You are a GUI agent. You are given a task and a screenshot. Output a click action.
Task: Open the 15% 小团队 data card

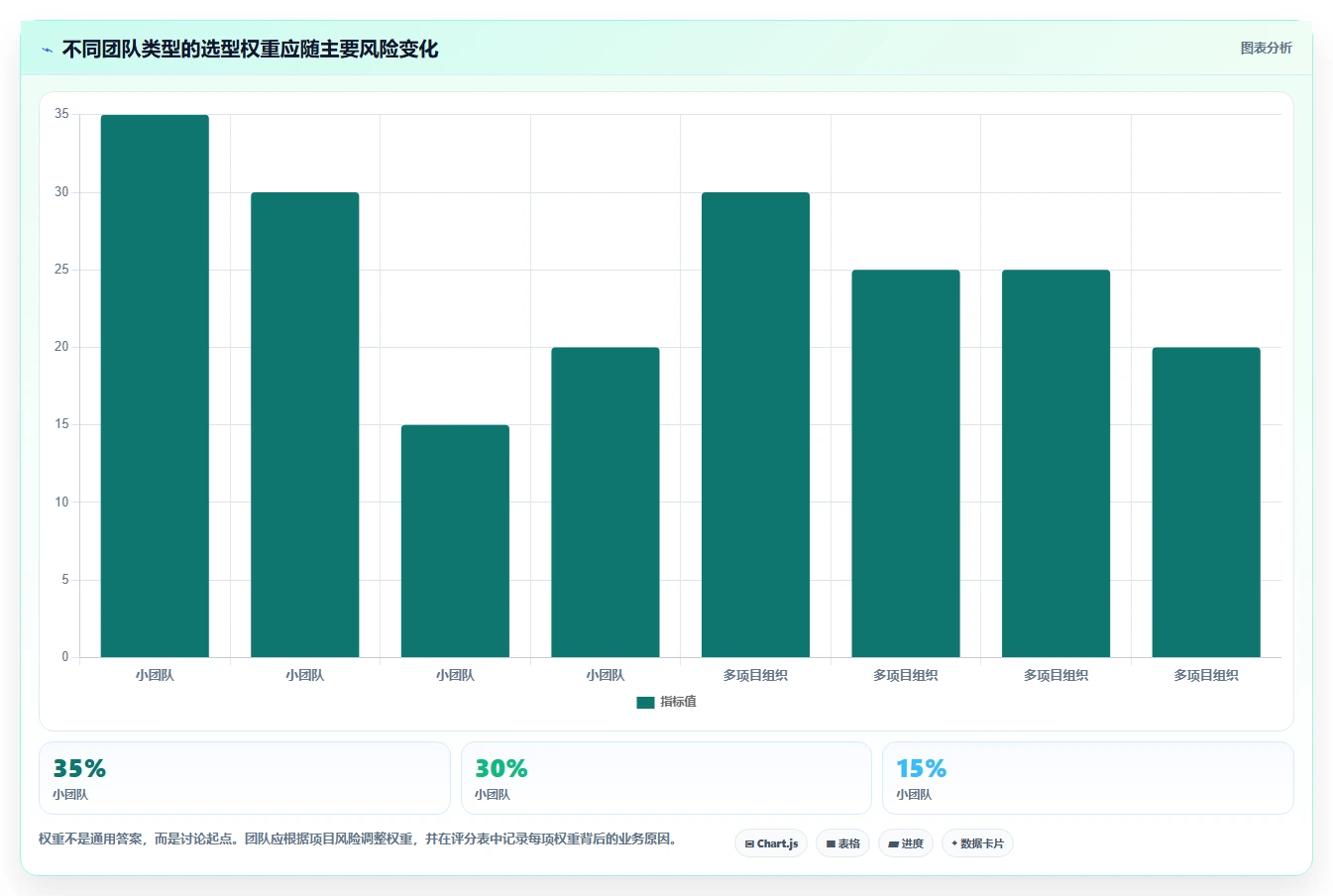coord(1088,778)
